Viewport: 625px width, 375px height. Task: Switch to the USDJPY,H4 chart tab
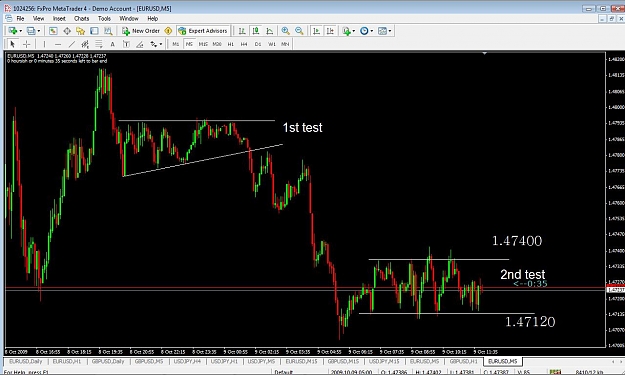(x=187, y=361)
